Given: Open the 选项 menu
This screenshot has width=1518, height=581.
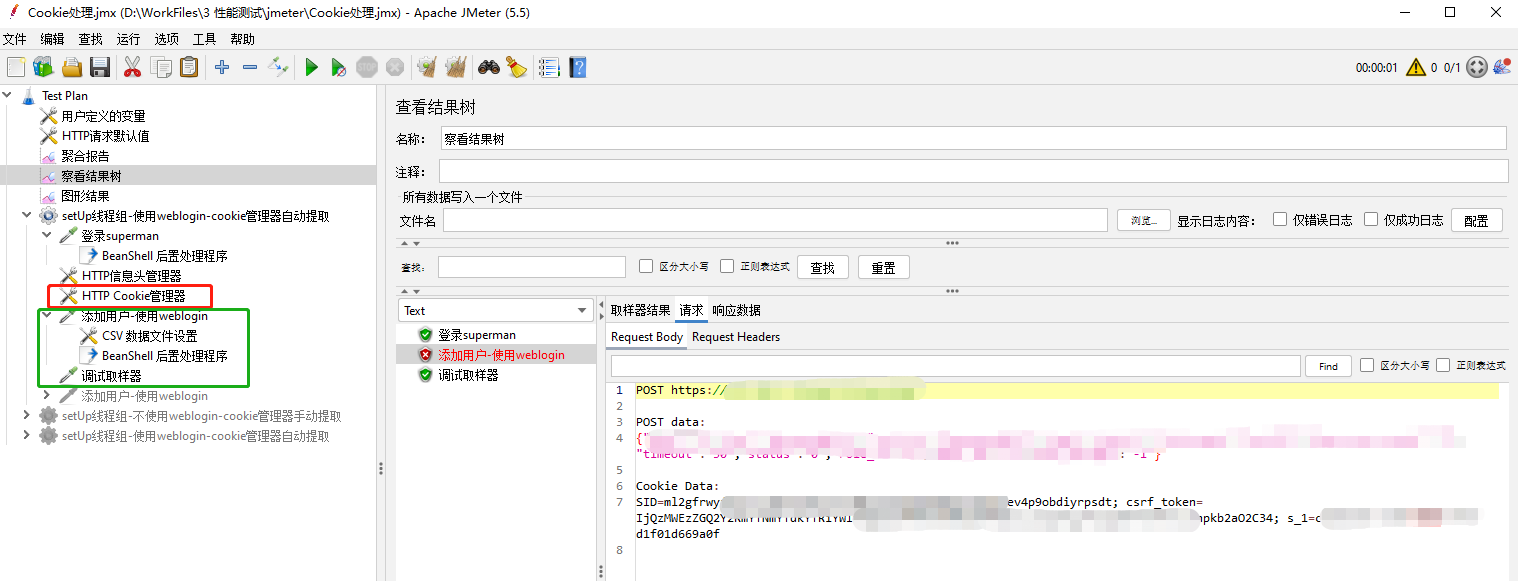Looking at the screenshot, I should [166, 39].
